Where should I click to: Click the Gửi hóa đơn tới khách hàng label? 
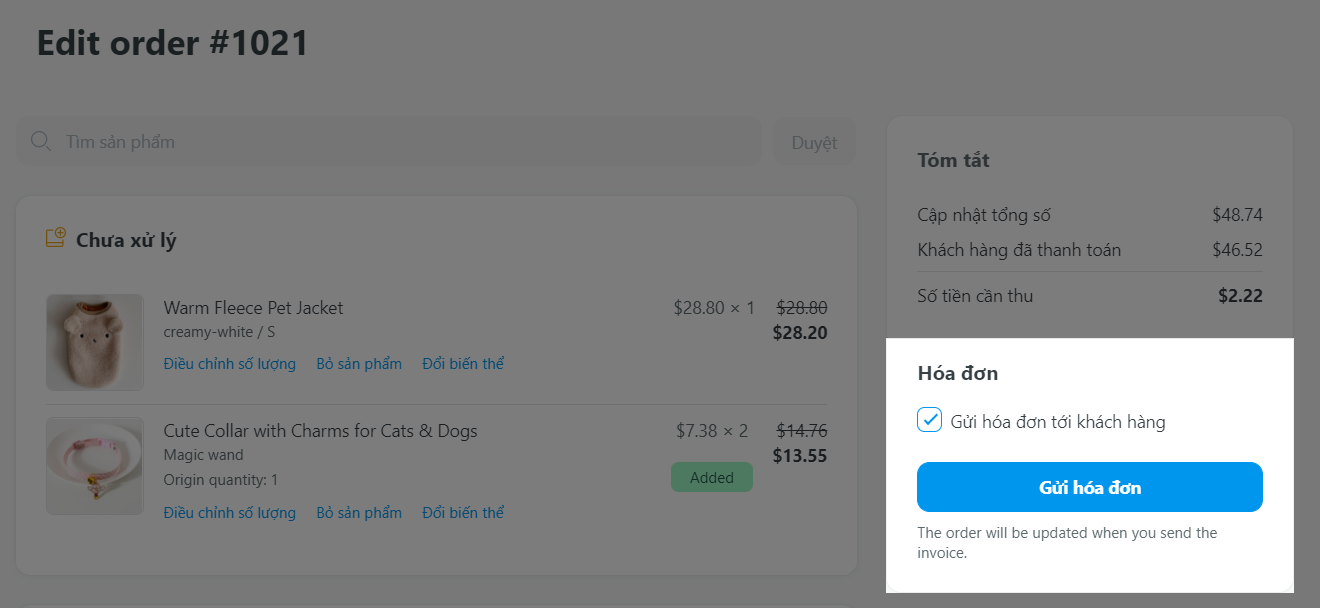click(x=1058, y=422)
